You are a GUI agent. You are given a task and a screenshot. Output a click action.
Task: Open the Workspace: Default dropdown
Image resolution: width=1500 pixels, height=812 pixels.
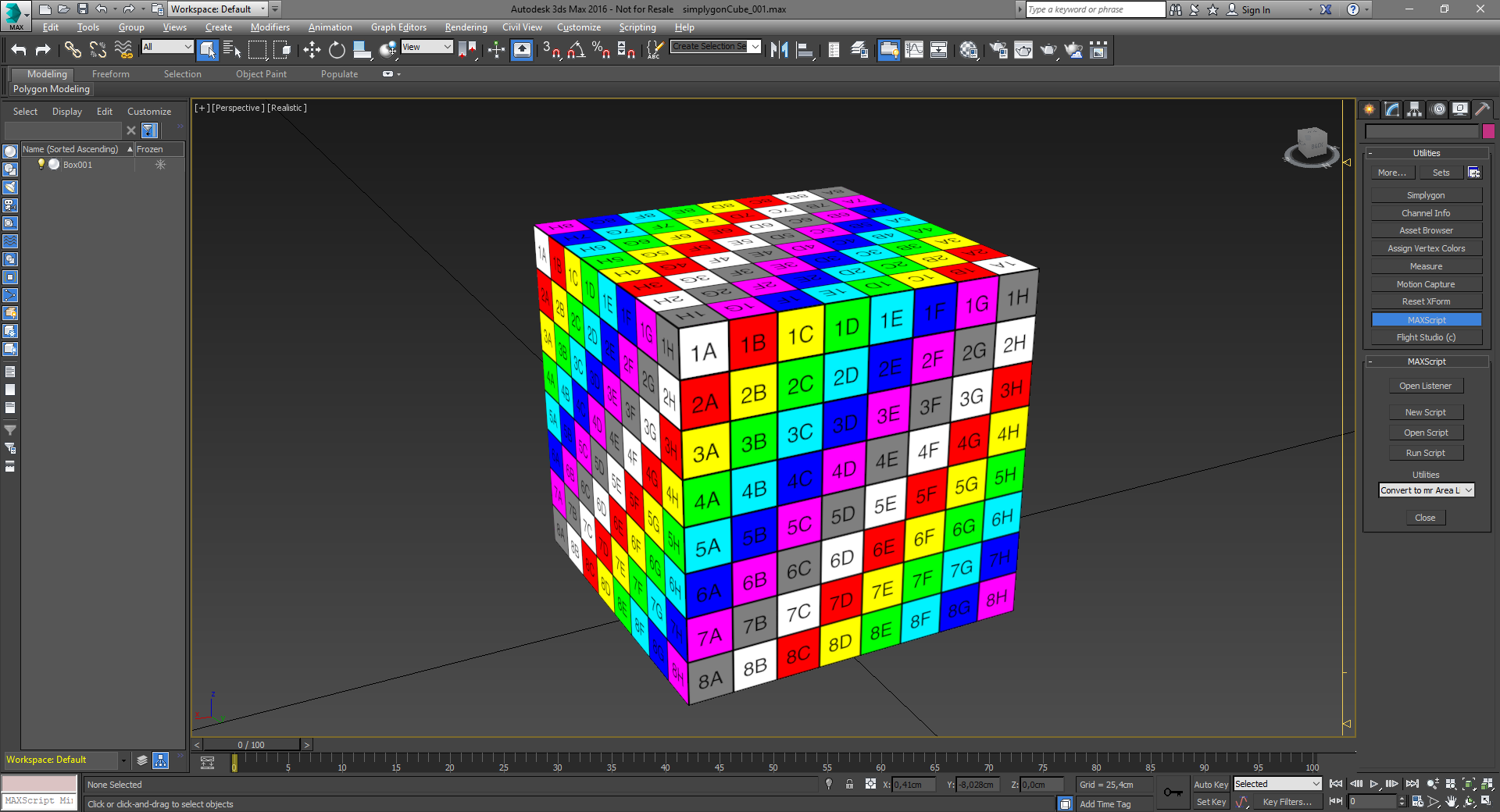point(262,9)
